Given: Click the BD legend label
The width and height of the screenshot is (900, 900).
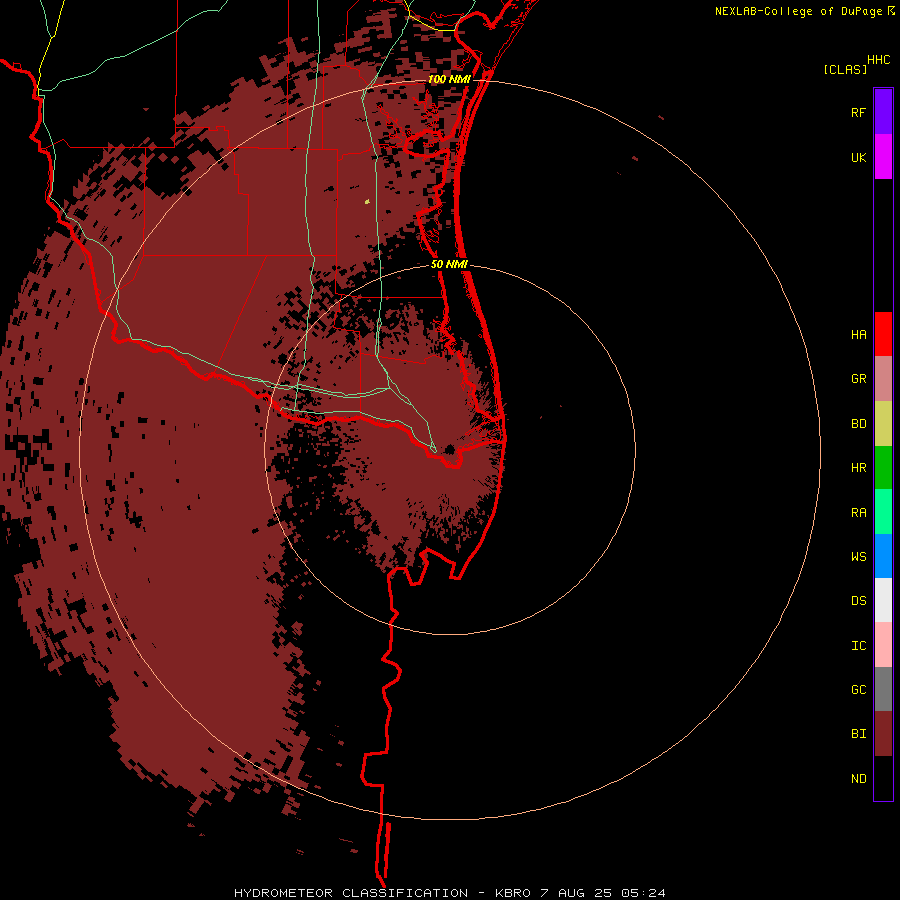Looking at the screenshot, I should pos(858,424).
